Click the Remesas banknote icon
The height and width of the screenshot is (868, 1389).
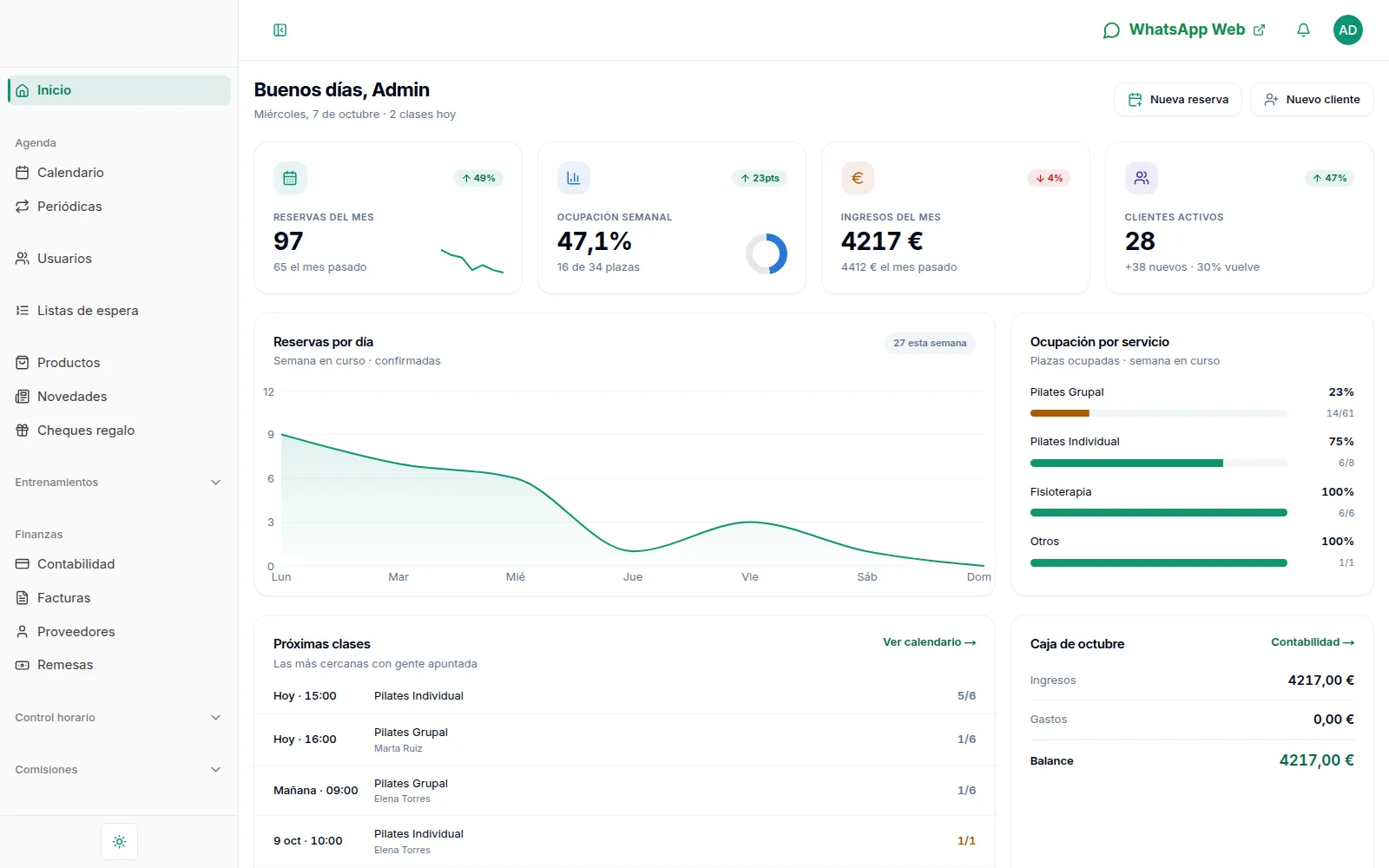click(23, 665)
